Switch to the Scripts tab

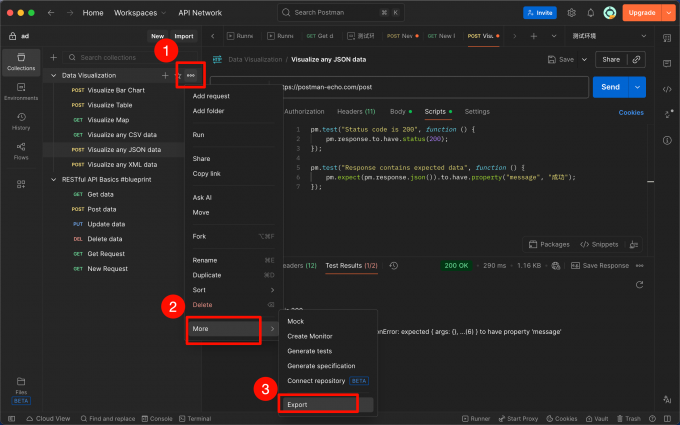click(438, 112)
